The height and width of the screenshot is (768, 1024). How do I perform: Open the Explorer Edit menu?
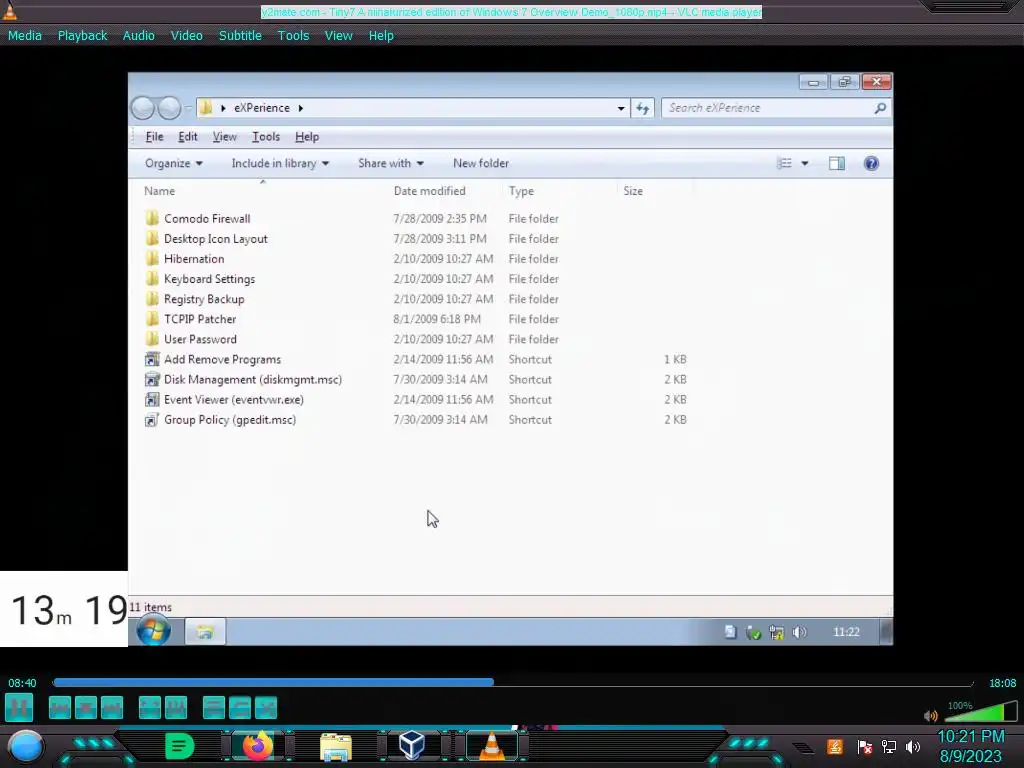pos(187,136)
